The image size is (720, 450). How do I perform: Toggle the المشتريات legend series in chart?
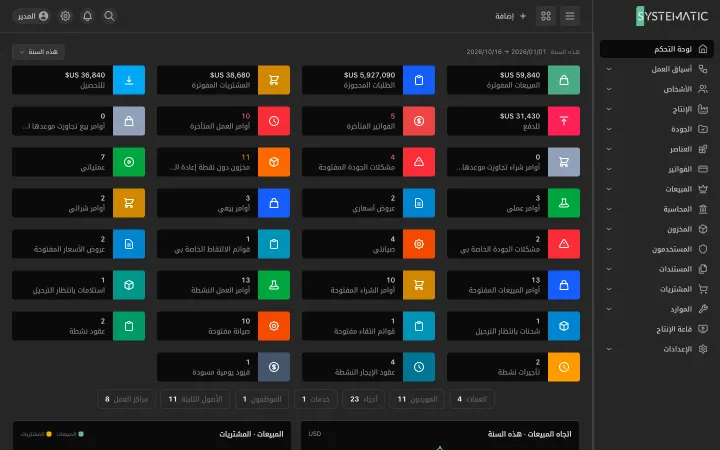[36, 434]
